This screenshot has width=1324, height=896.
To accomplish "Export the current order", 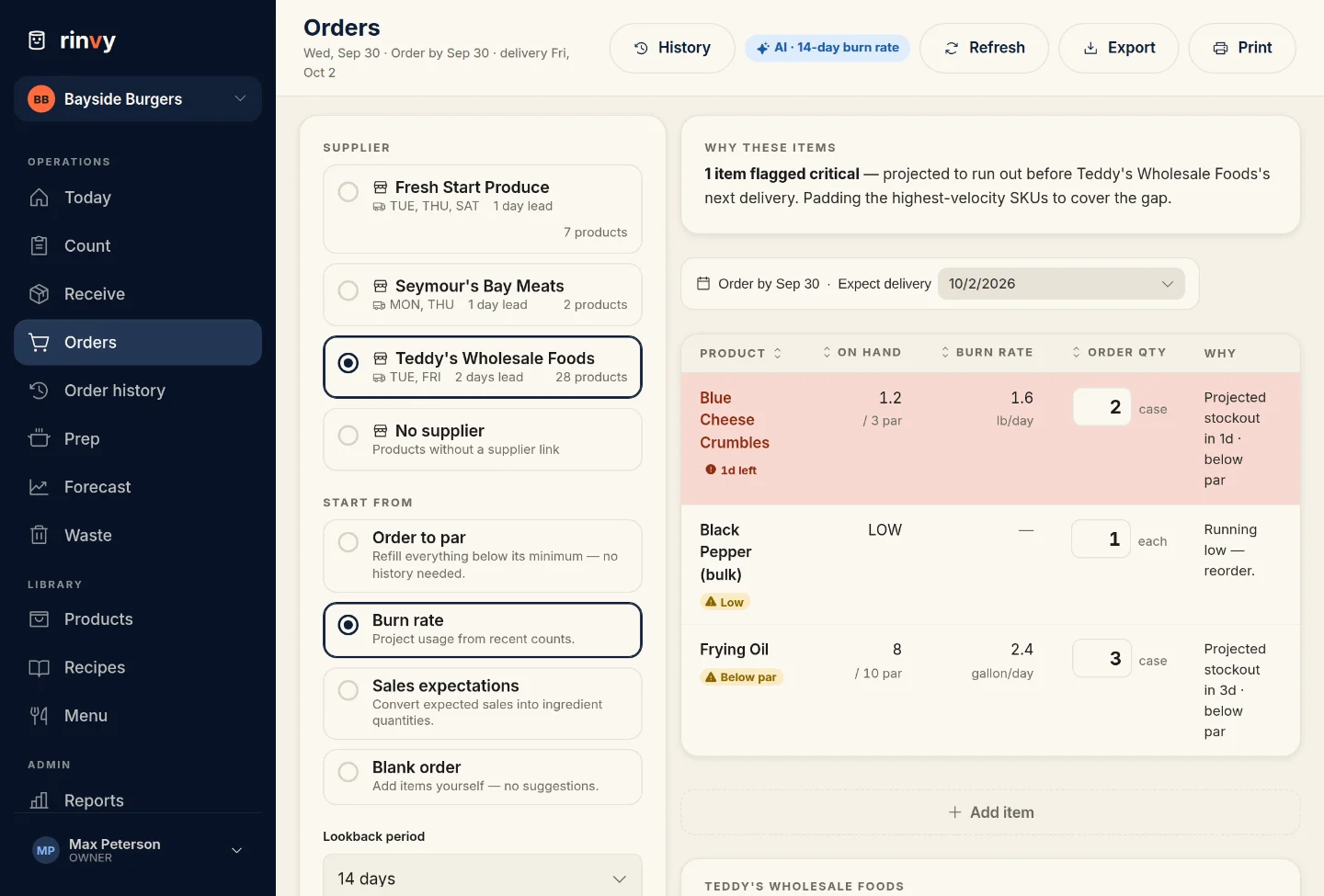I will (x=1119, y=48).
